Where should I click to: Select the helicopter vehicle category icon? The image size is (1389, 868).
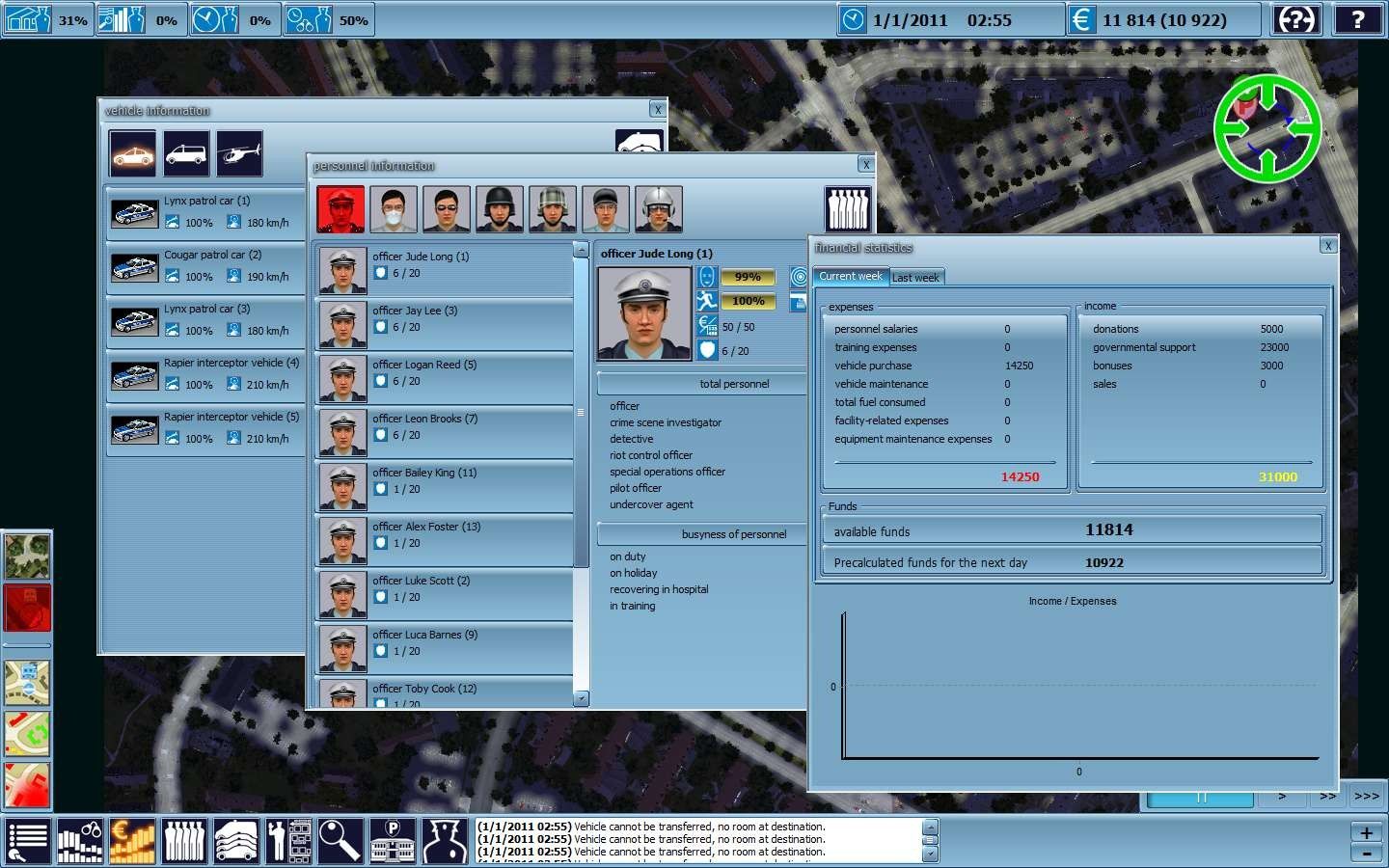click(239, 153)
